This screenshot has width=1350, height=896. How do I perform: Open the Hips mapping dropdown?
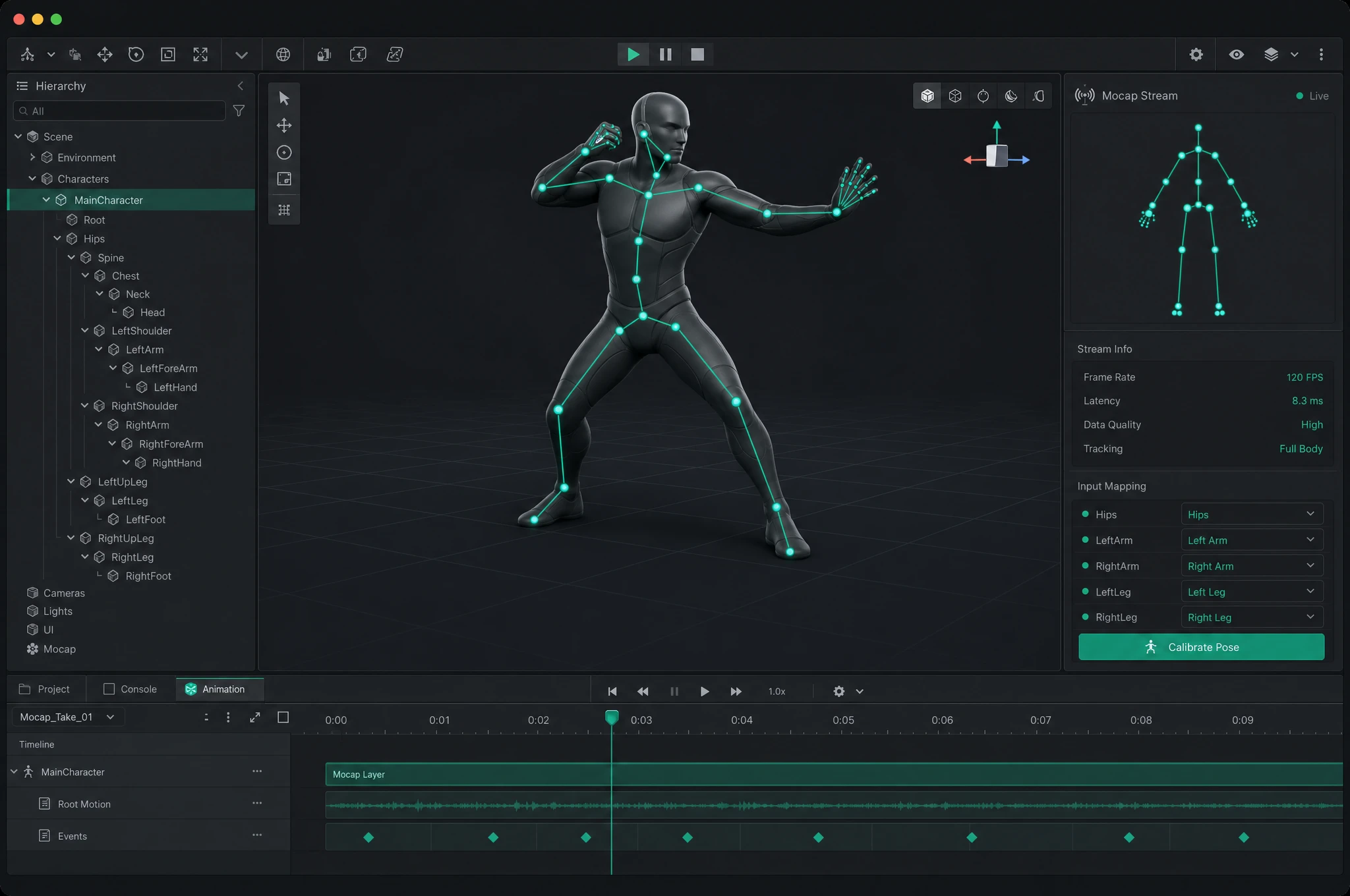coord(1252,514)
